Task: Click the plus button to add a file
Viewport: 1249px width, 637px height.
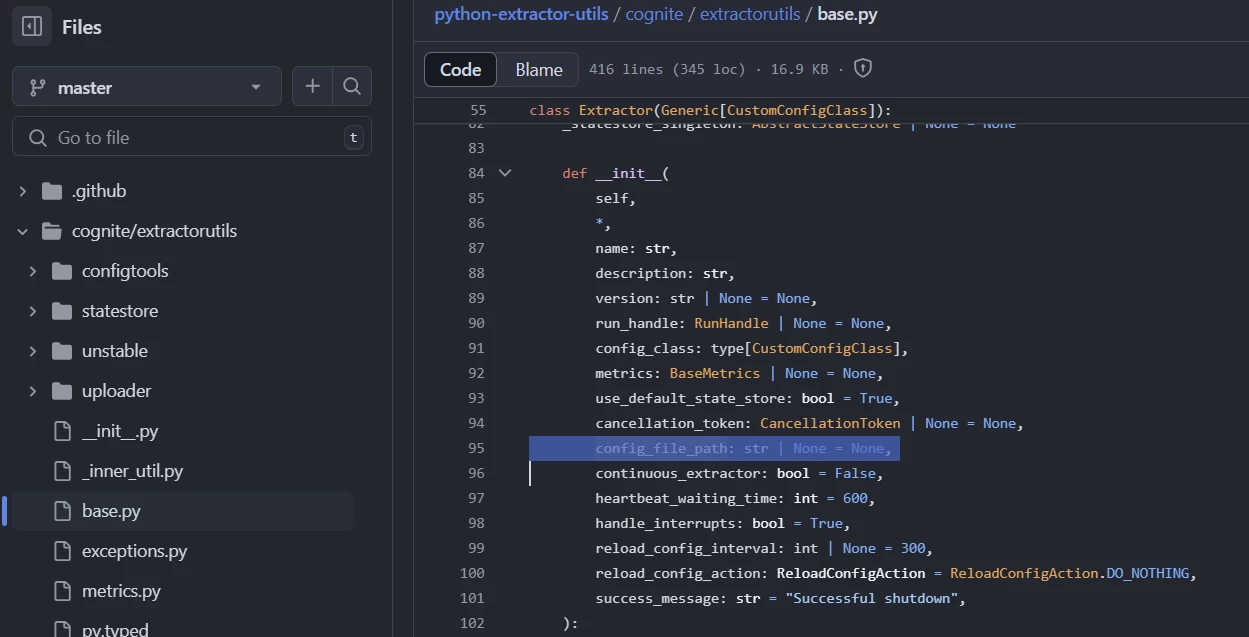Action: (312, 87)
